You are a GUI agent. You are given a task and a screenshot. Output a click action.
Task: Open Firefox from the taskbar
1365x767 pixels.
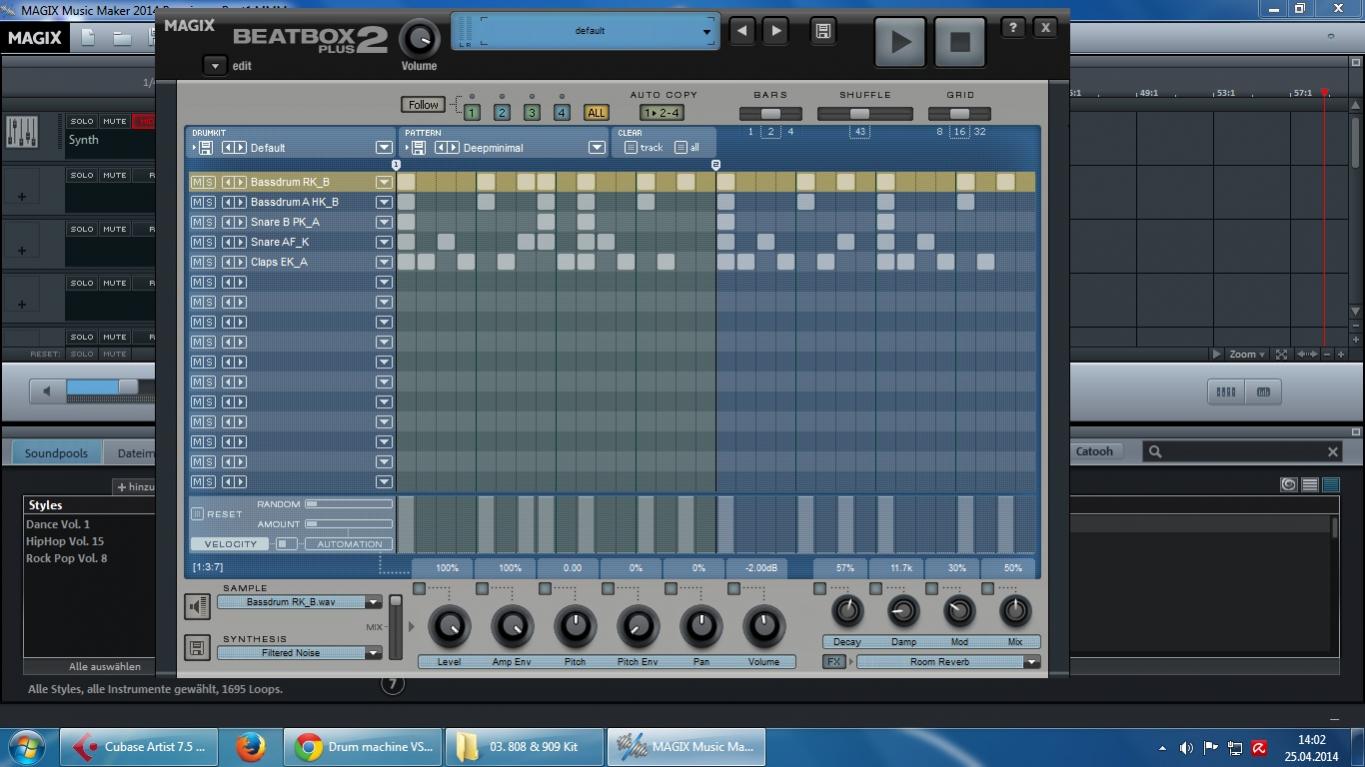pos(250,747)
